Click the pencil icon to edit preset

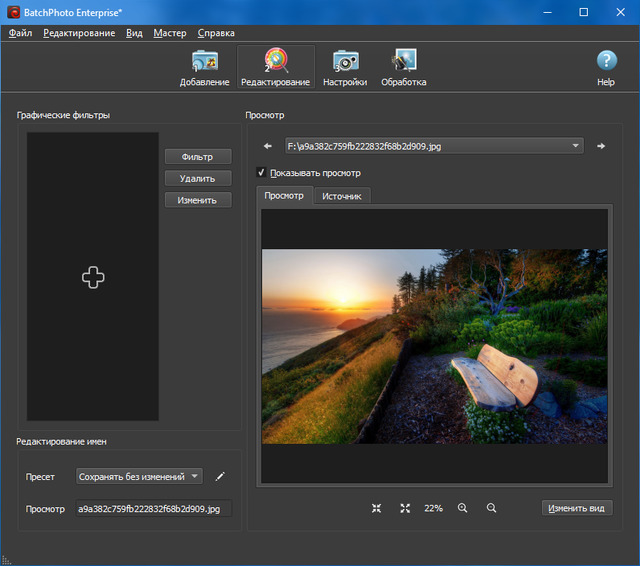[220, 477]
